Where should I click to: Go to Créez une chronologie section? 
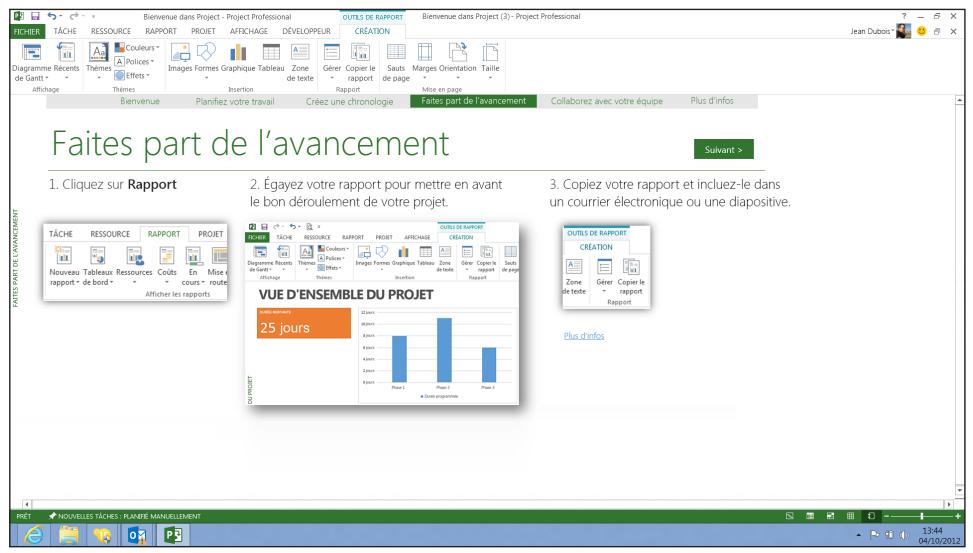tap(349, 101)
